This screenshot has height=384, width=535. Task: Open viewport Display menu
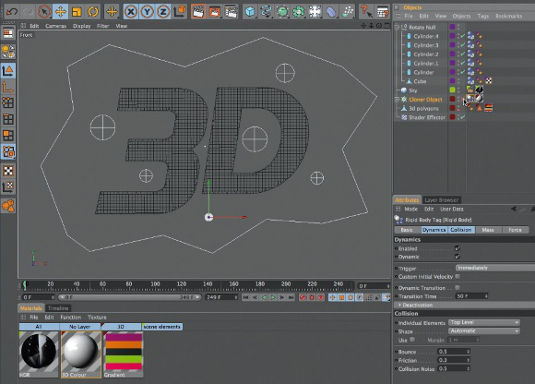[82, 26]
